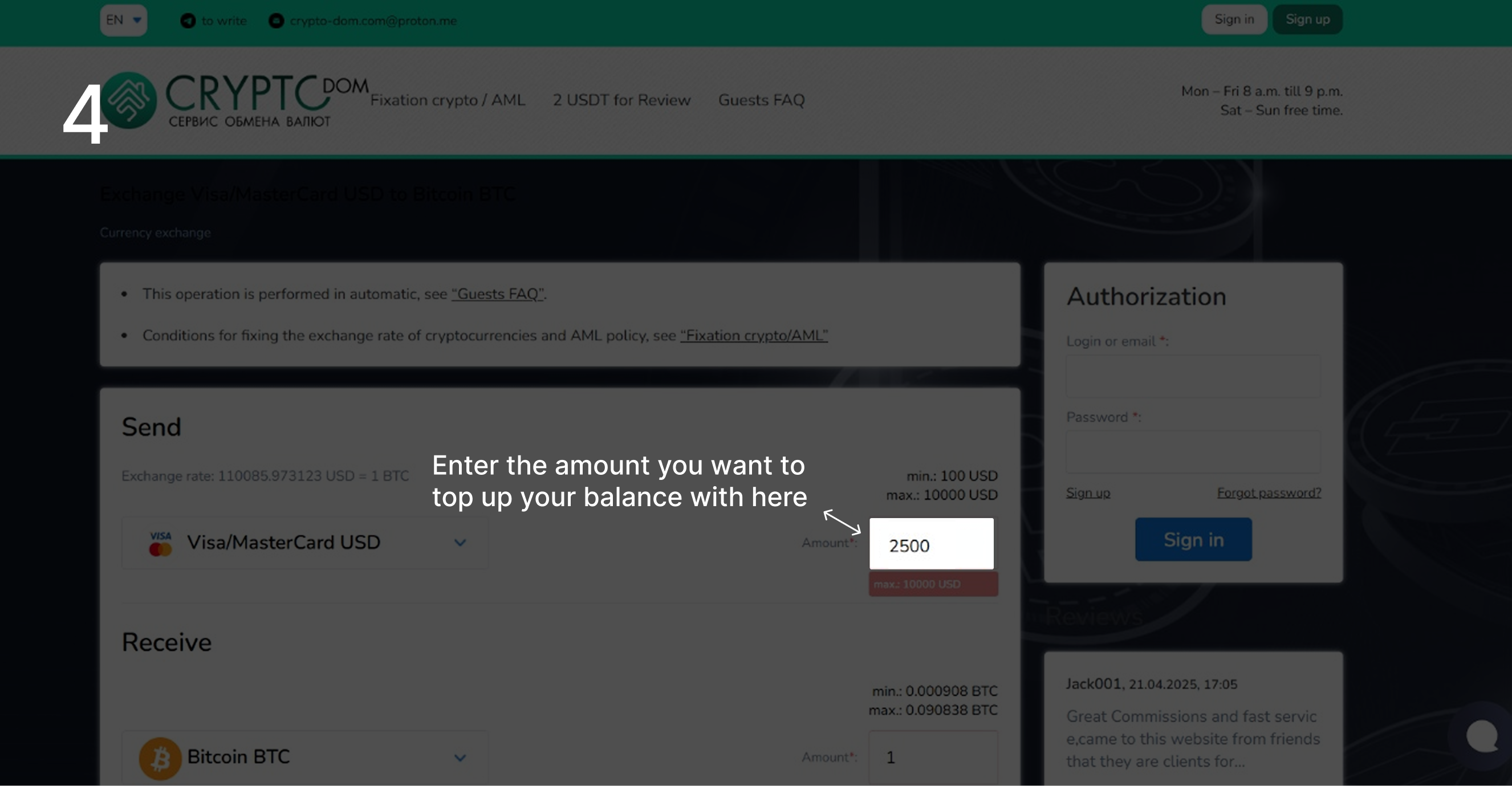This screenshot has width=1512, height=786.
Task: Click the Jack001 review text
Action: pyautogui.click(x=1193, y=739)
